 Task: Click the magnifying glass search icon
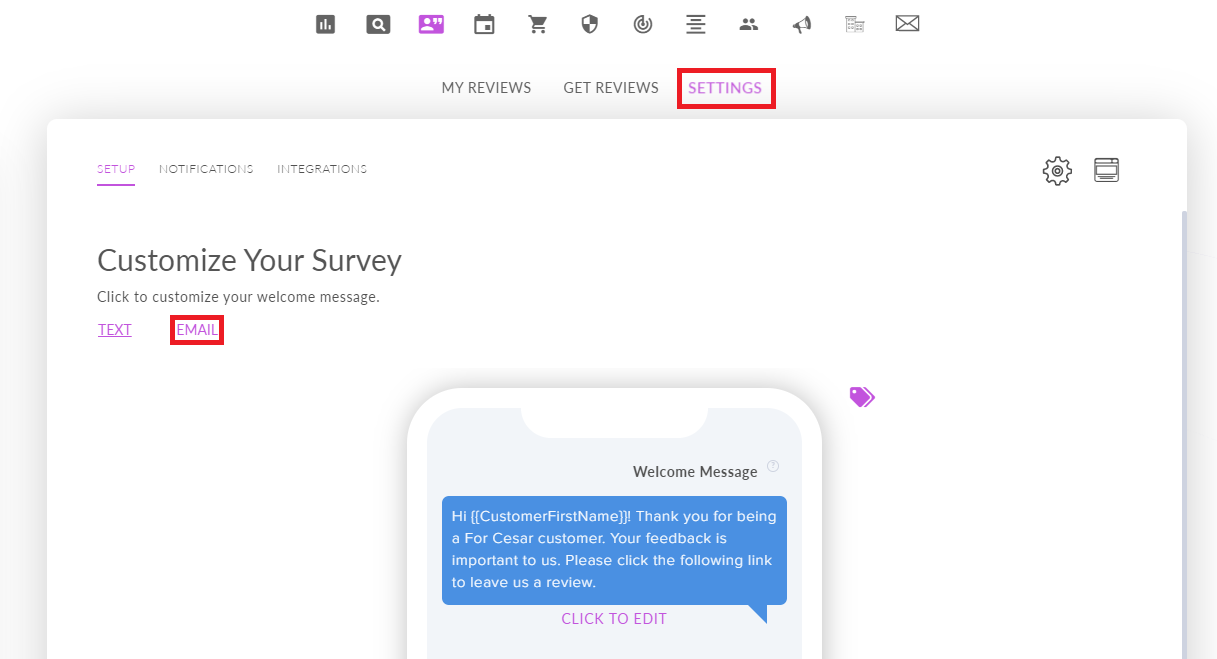[x=378, y=24]
